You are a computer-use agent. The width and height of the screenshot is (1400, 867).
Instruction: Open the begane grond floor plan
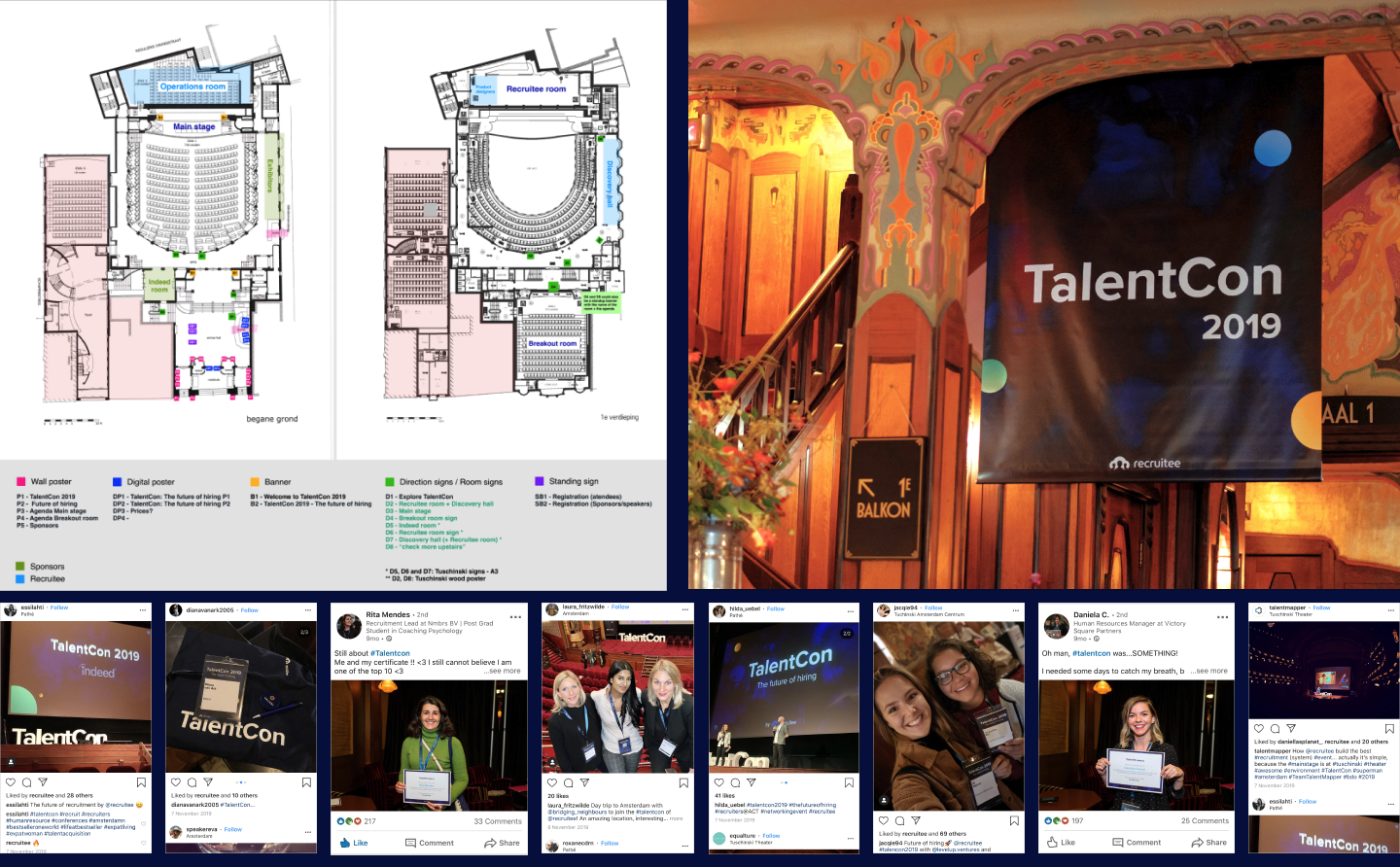click(166, 229)
